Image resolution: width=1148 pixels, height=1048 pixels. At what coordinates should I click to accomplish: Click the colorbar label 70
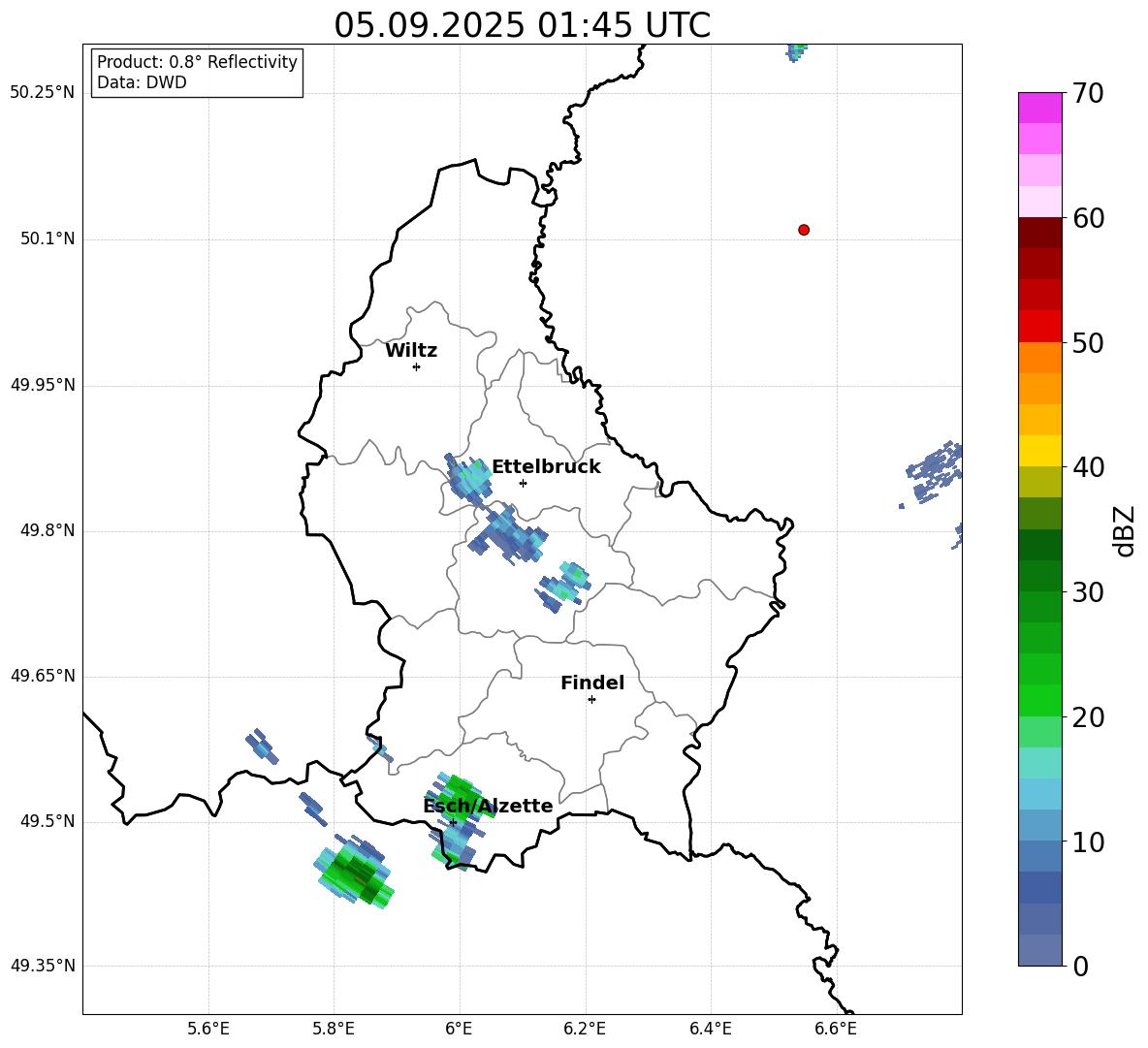1089,94
